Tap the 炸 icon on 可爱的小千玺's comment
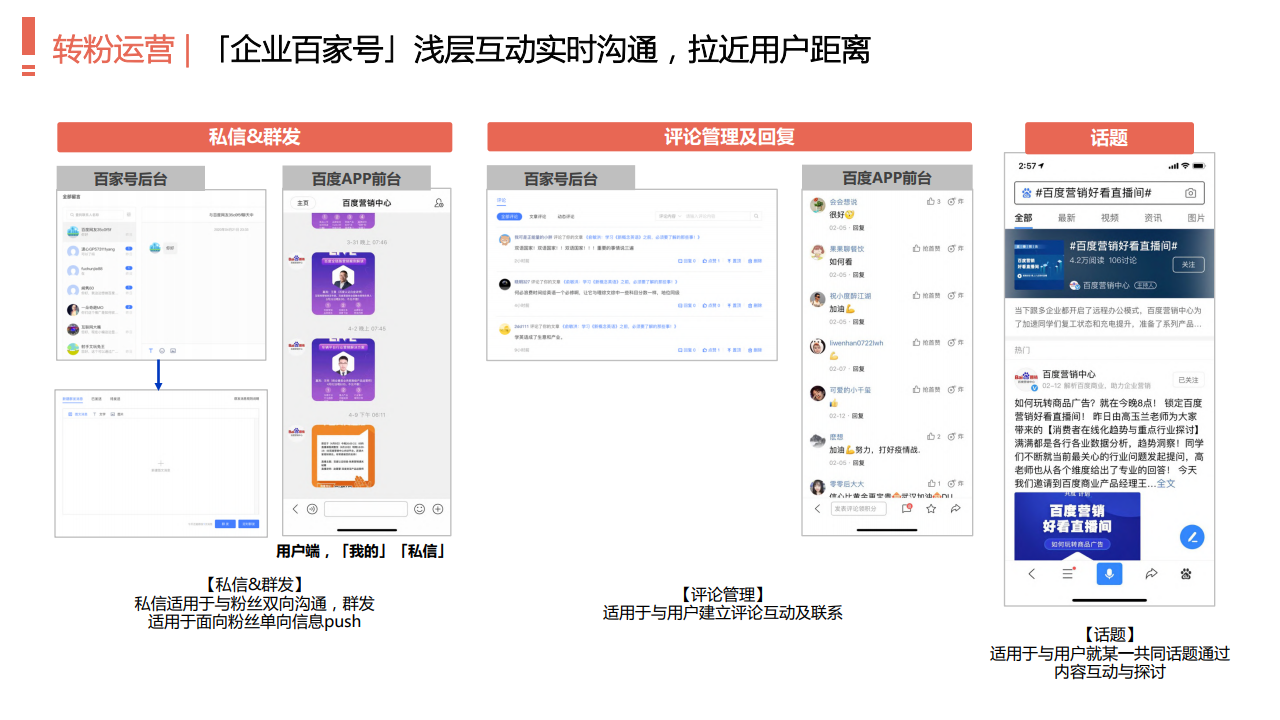 click(956, 389)
